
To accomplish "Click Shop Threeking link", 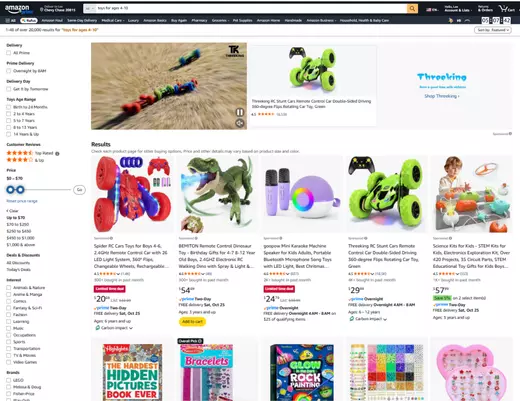I will (x=442, y=96).
